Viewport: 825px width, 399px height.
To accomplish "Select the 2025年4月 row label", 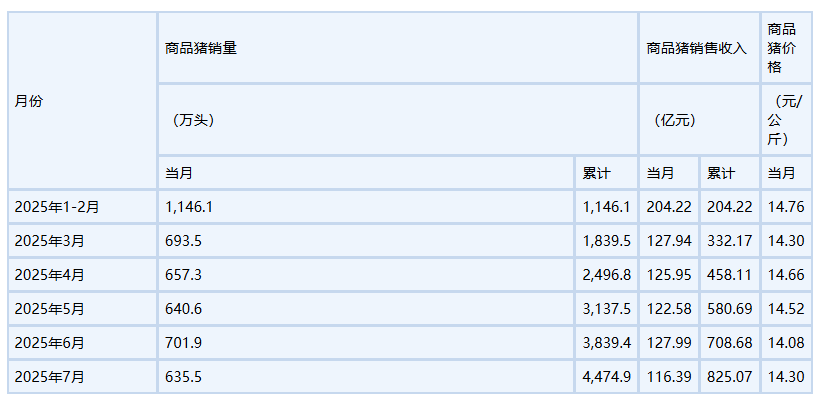I will point(83,275).
